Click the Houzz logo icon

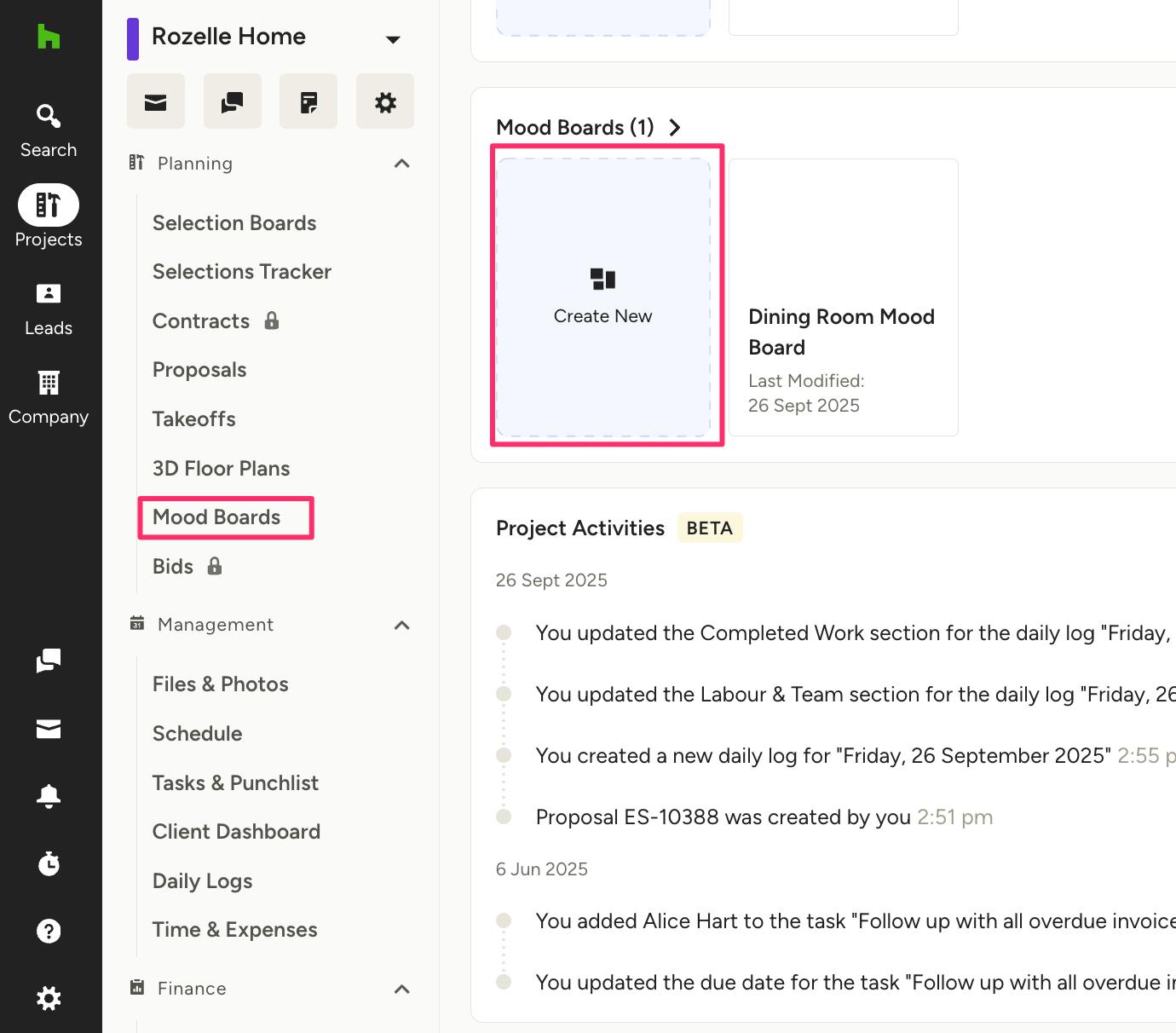(x=49, y=37)
